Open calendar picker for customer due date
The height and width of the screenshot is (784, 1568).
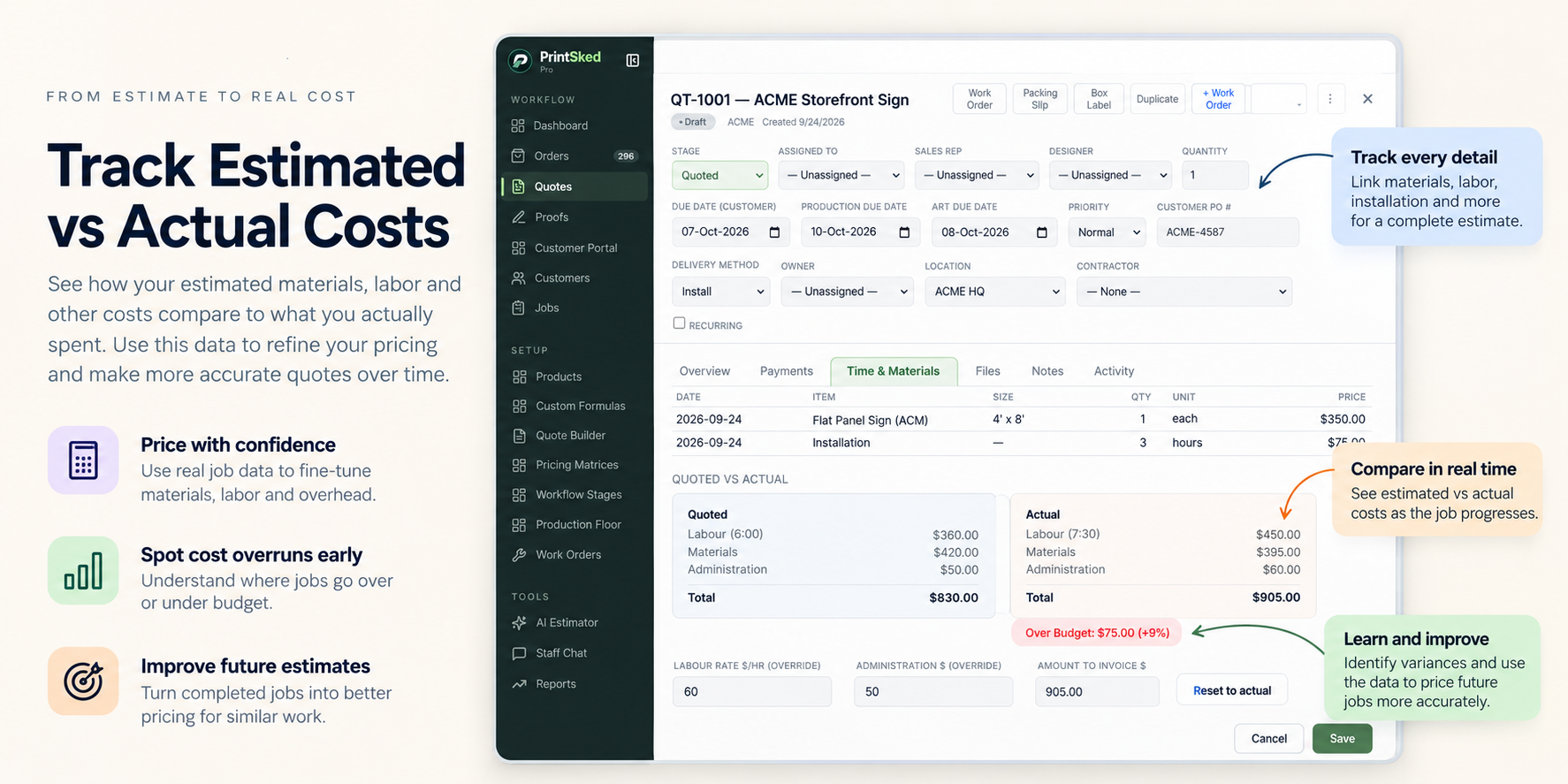click(x=774, y=232)
